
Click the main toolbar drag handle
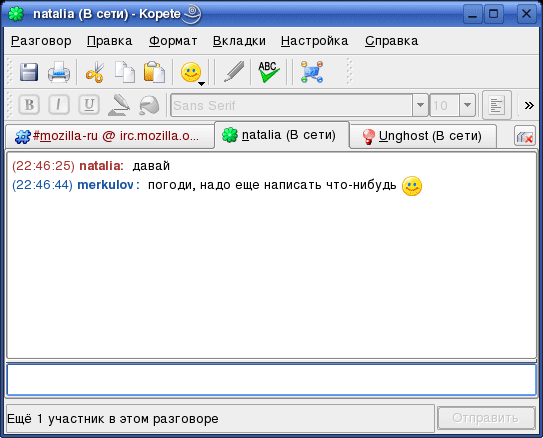coord(9,72)
